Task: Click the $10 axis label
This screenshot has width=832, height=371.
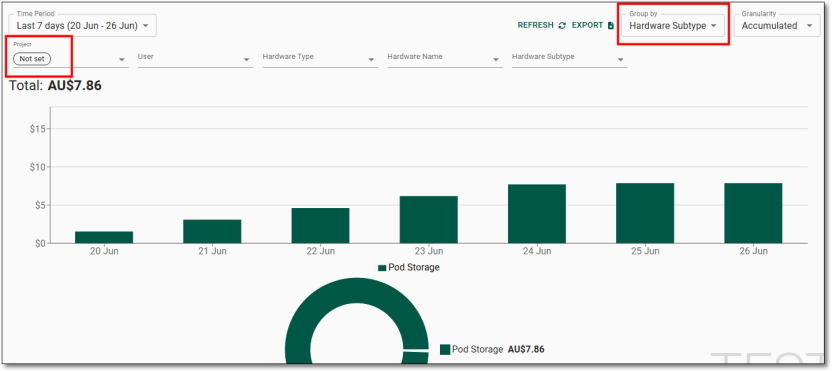Action: (39, 167)
